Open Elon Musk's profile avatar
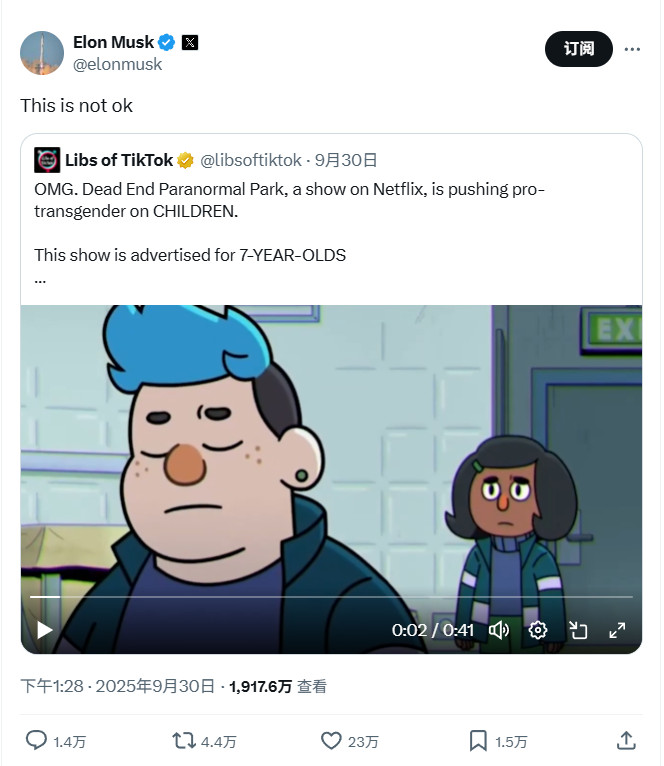Viewport: 664px width, 766px height. click(42, 53)
